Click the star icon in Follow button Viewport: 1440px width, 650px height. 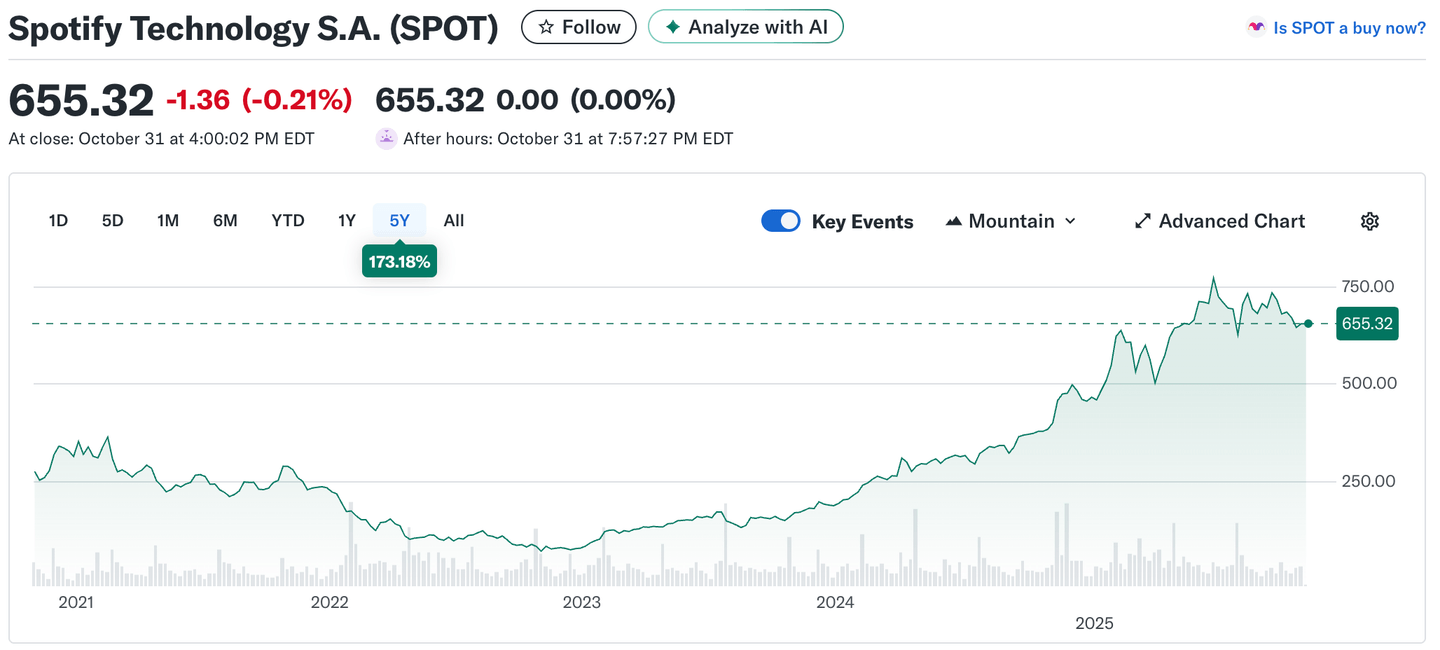[x=546, y=28]
